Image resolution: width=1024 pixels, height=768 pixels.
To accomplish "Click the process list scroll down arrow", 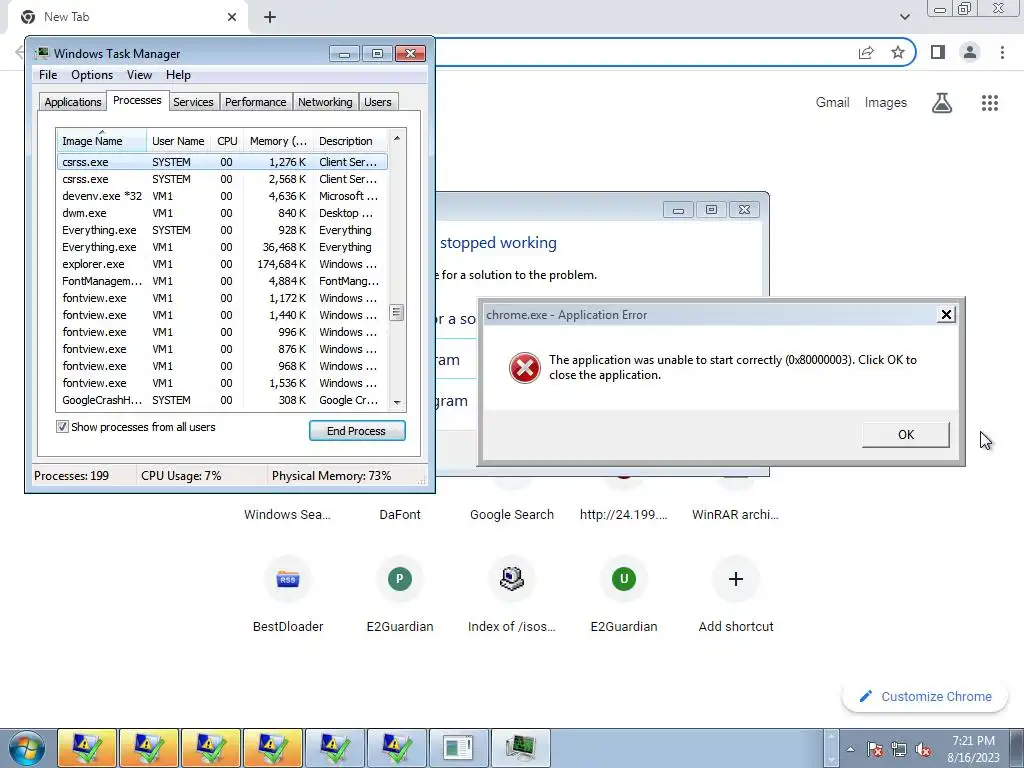I will point(396,403).
